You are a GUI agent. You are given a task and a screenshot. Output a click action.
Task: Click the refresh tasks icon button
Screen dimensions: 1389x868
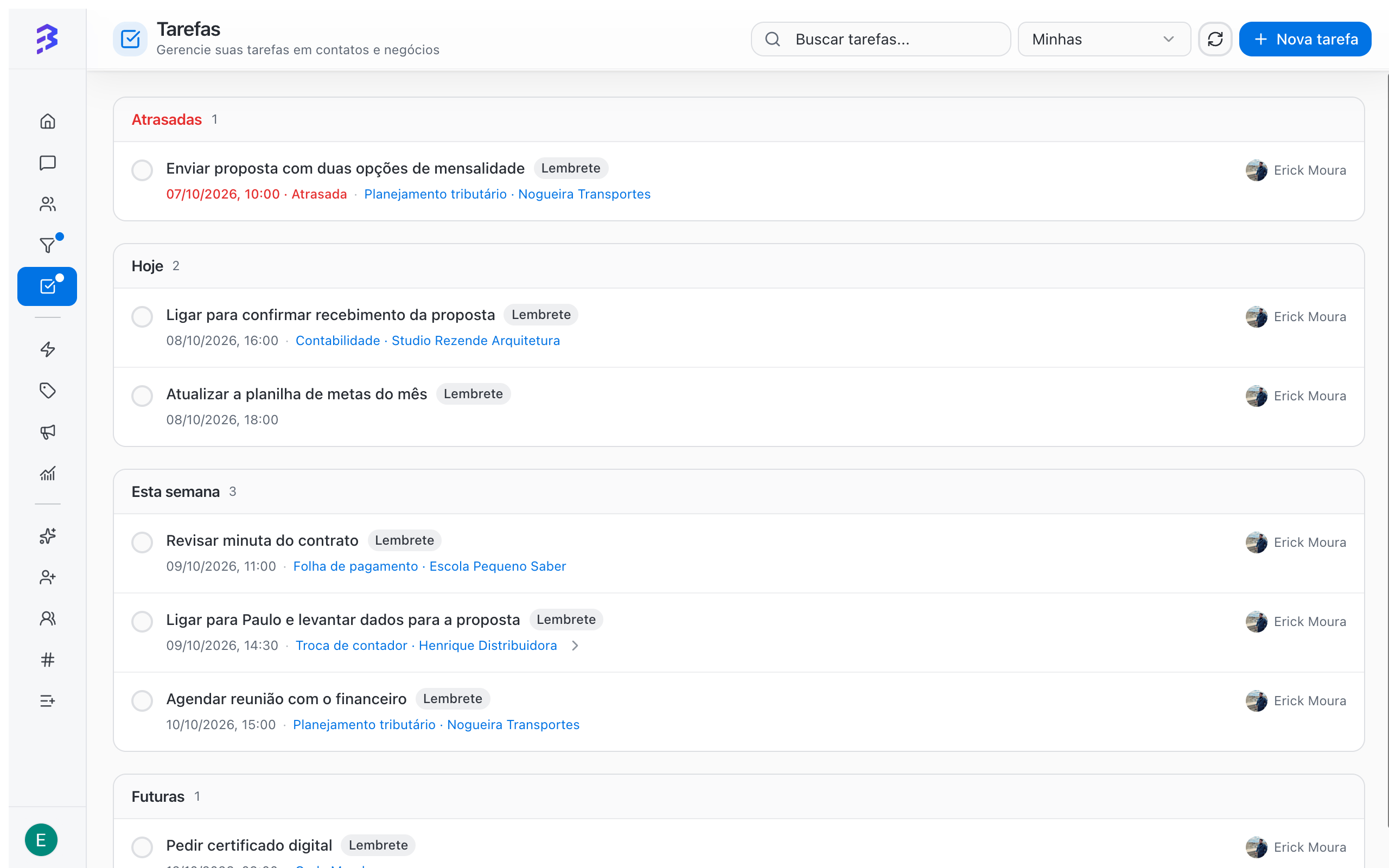tap(1215, 39)
